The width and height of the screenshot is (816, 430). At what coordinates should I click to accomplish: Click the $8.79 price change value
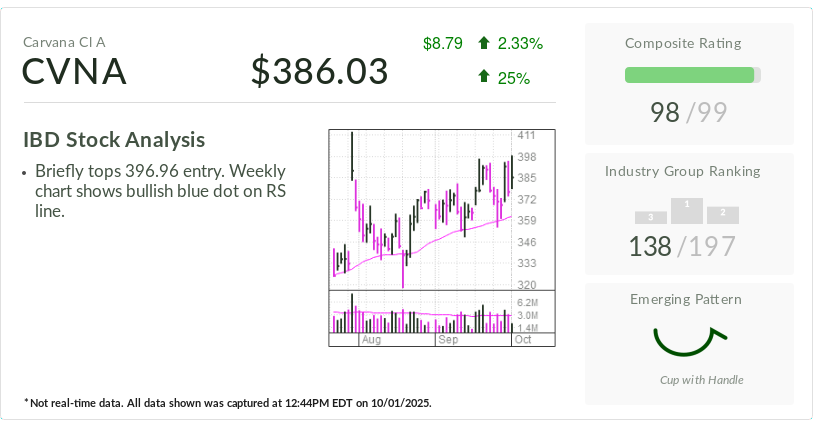(443, 43)
